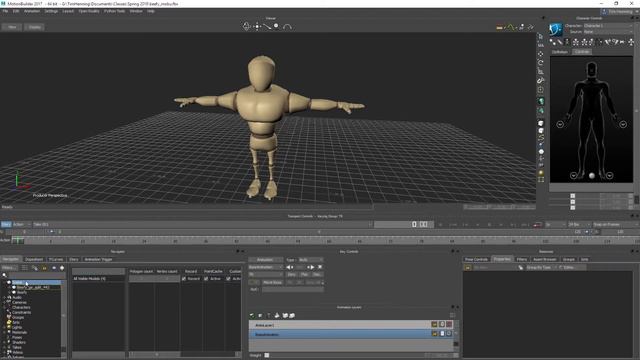Click the Flat button in Key Controls
Image resolution: width=640 pixels, height=360 pixels.
click(x=304, y=275)
